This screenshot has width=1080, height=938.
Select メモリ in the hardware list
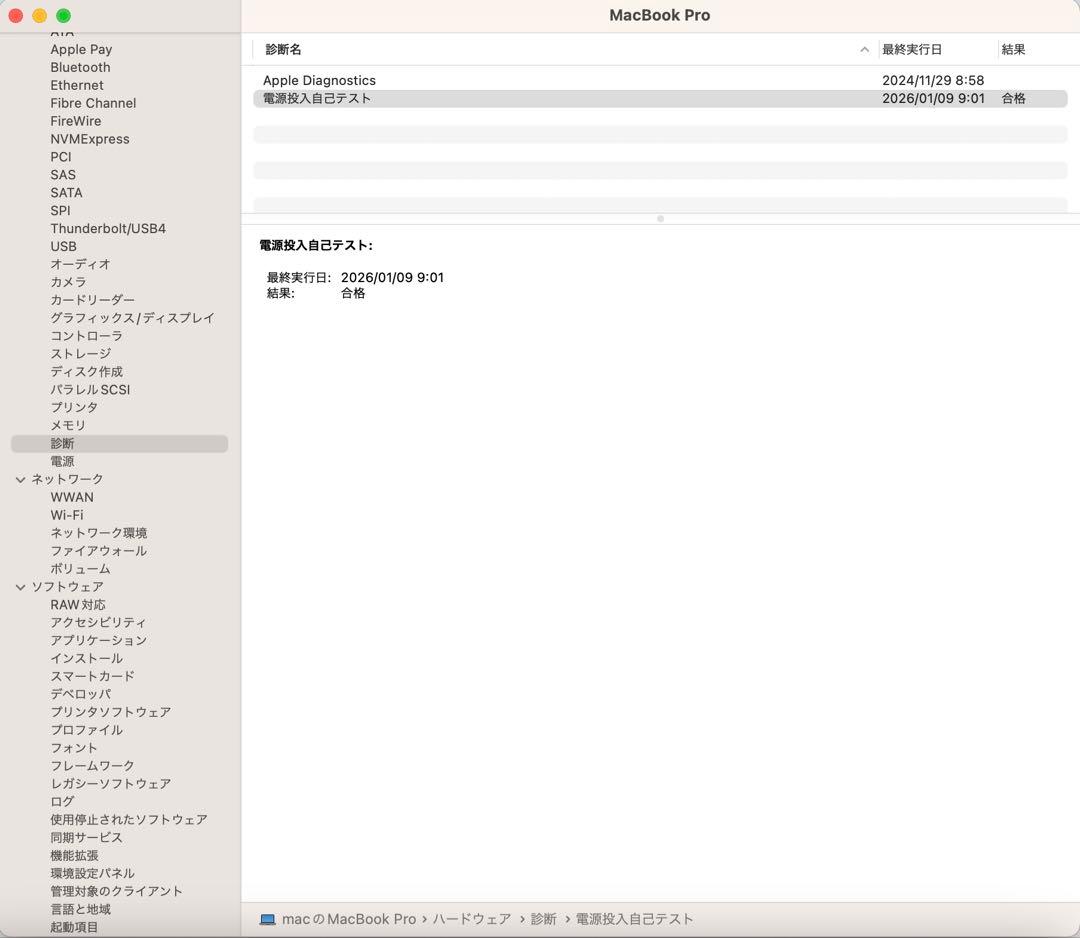click(68, 425)
